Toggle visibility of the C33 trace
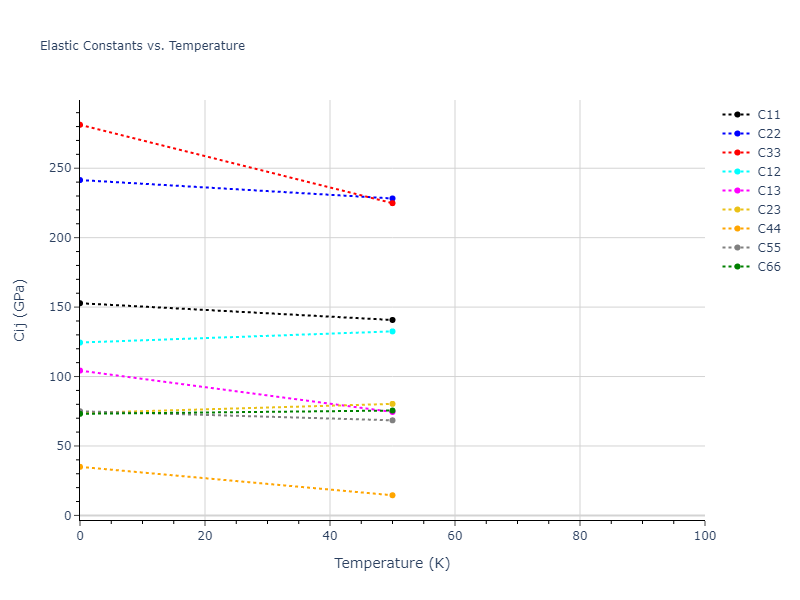The height and width of the screenshot is (600, 800). (x=768, y=153)
